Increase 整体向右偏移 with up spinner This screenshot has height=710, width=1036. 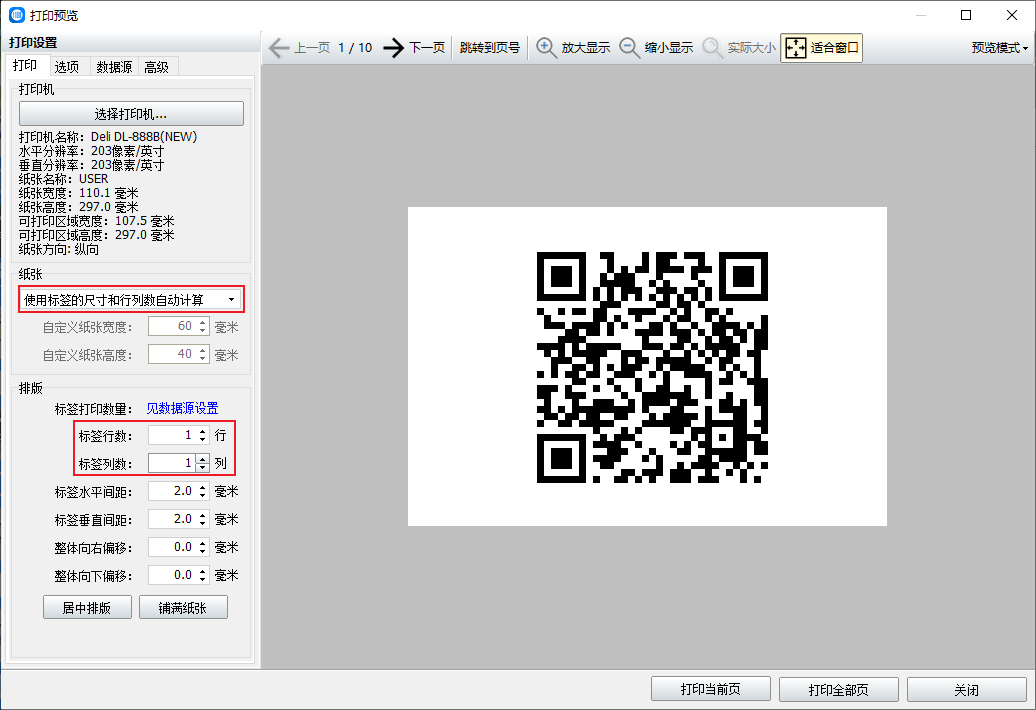(x=203, y=544)
